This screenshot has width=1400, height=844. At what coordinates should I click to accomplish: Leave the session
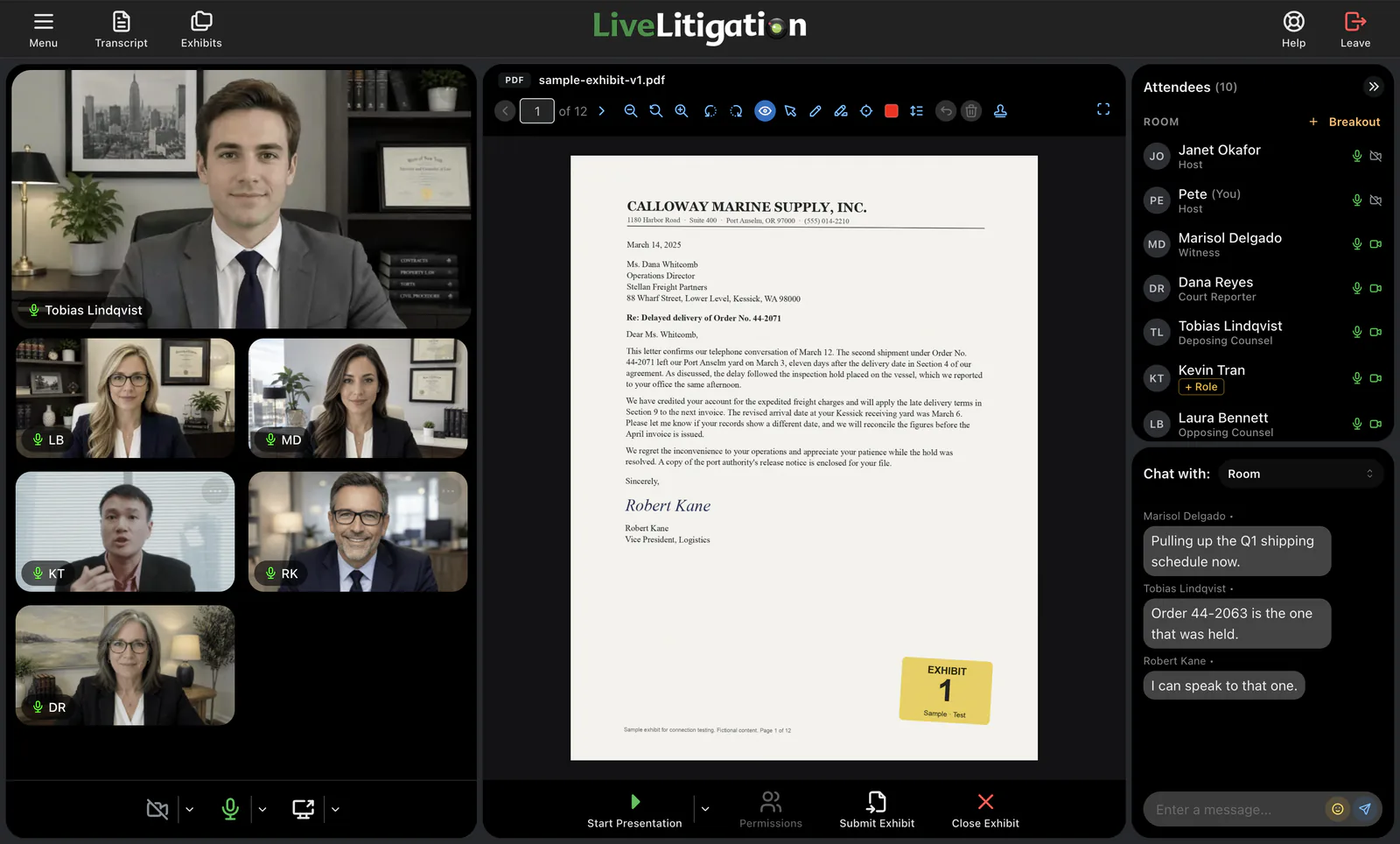pyautogui.click(x=1354, y=30)
